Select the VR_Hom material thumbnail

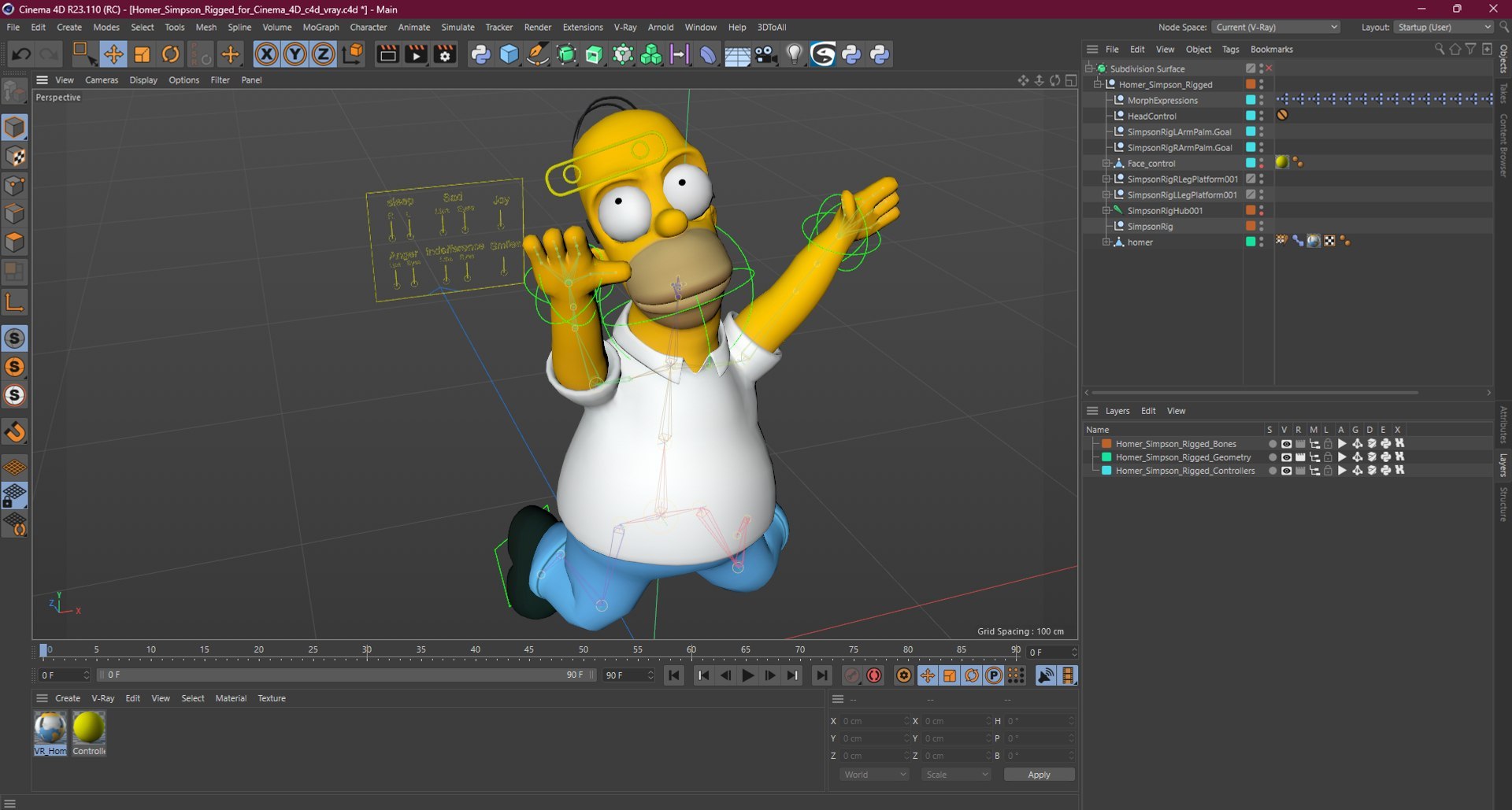click(50, 732)
